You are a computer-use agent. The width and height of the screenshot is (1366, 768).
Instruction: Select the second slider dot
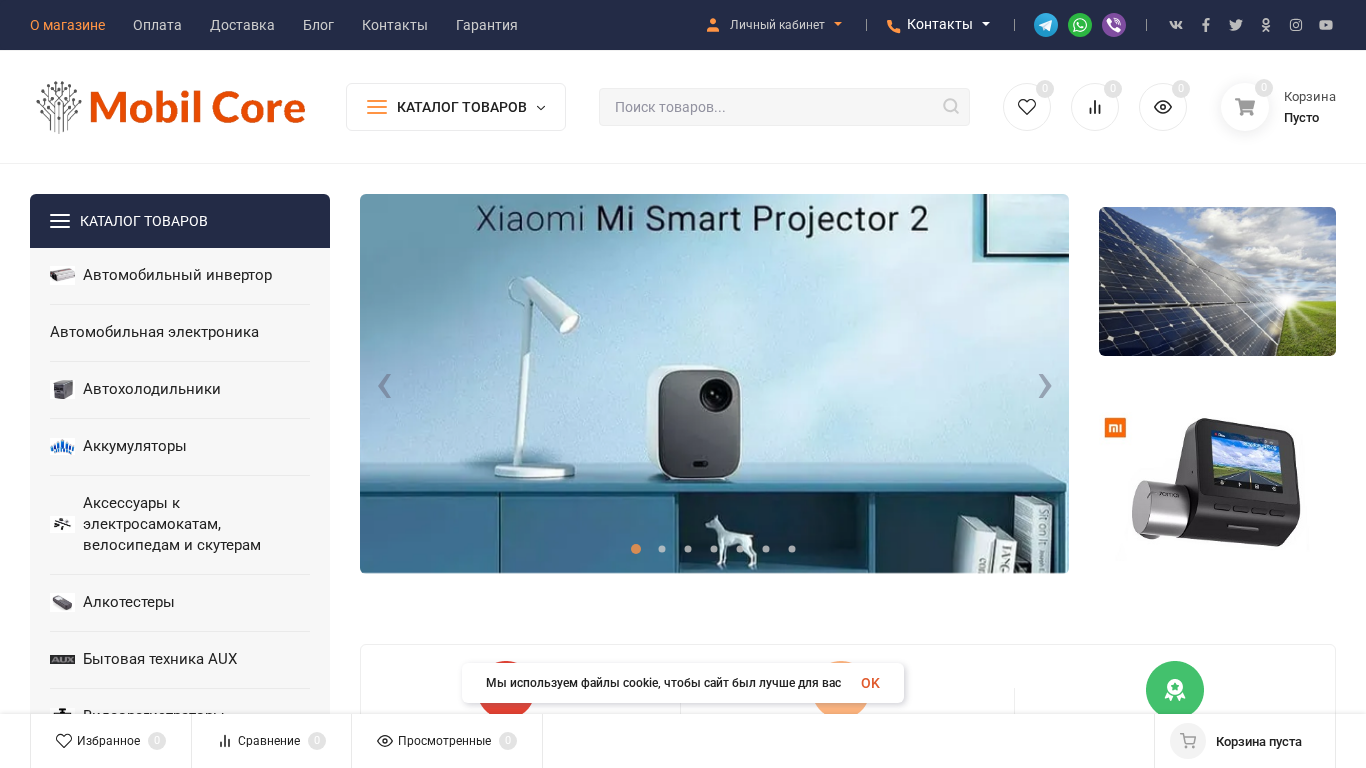662,548
